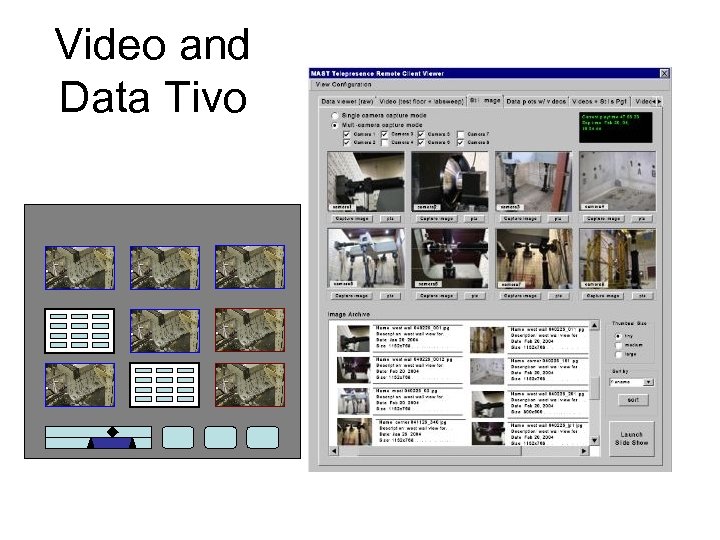Click the Image Archive scroll down arrow
Screen dimensions: 720x540
click(x=594, y=440)
